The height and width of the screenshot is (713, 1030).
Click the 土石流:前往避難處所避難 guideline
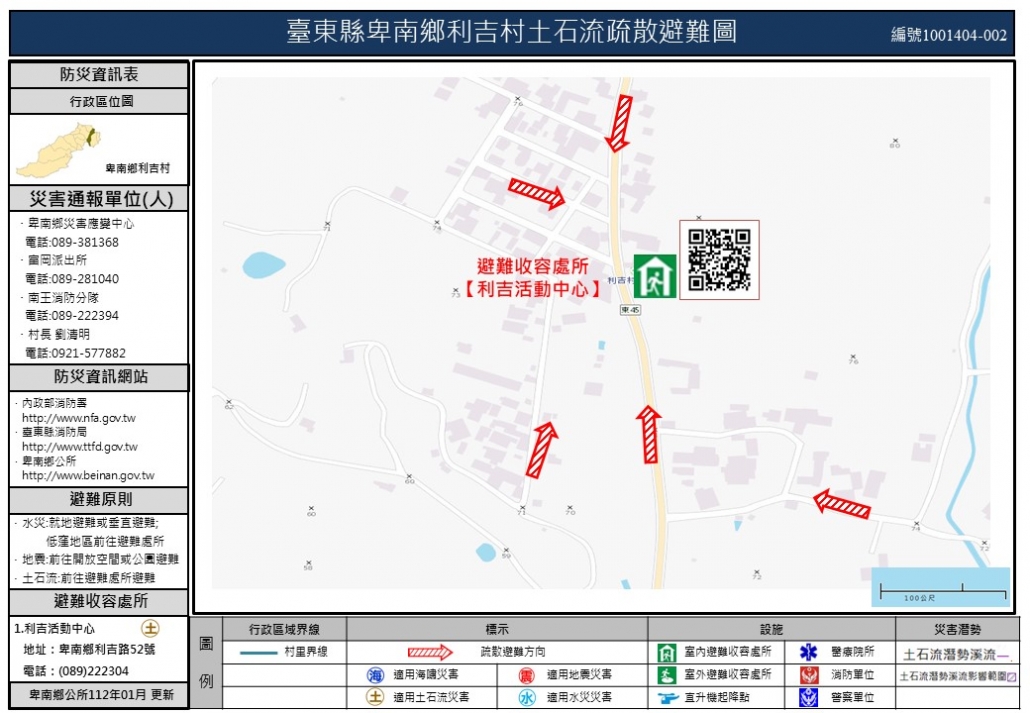coord(89,578)
